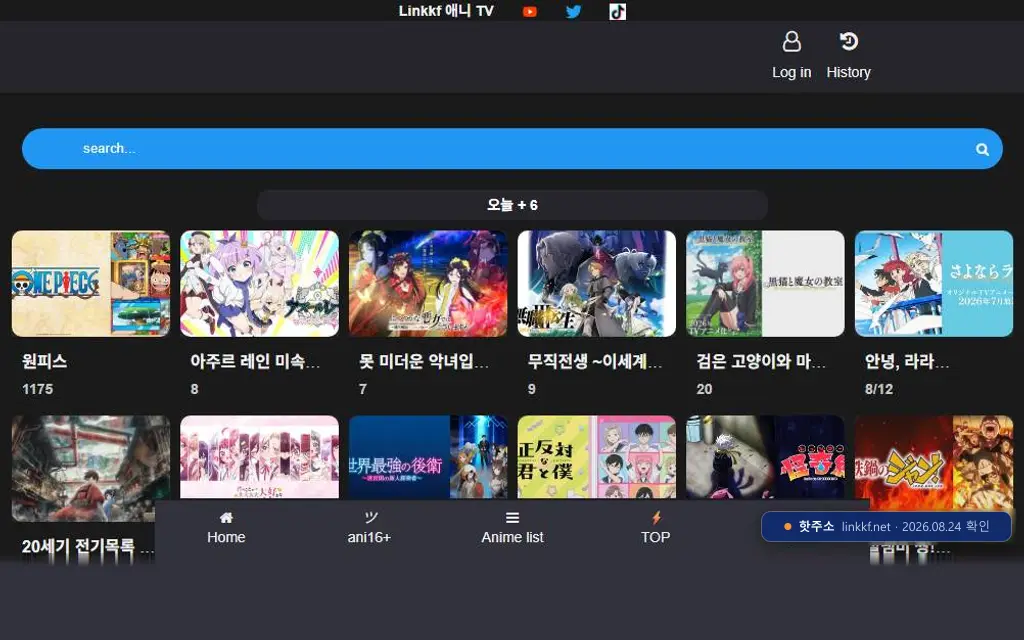
Task: Click the History clock icon
Action: 848,42
